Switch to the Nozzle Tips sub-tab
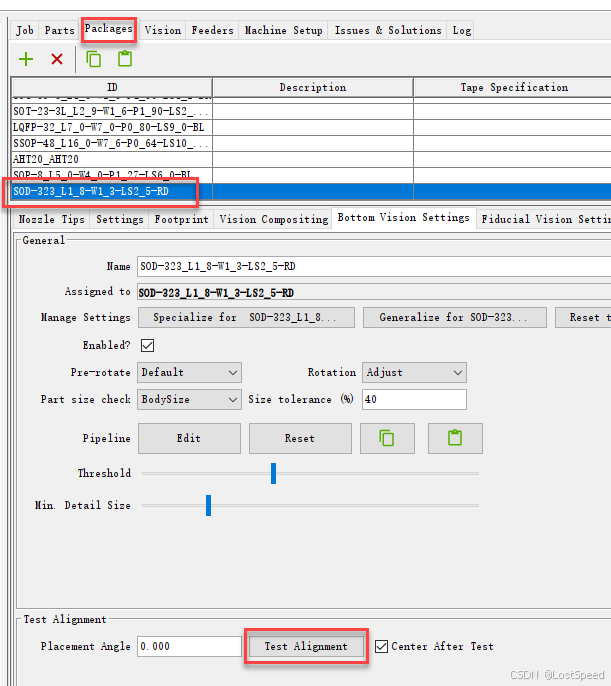The width and height of the screenshot is (611, 686). (x=52, y=219)
